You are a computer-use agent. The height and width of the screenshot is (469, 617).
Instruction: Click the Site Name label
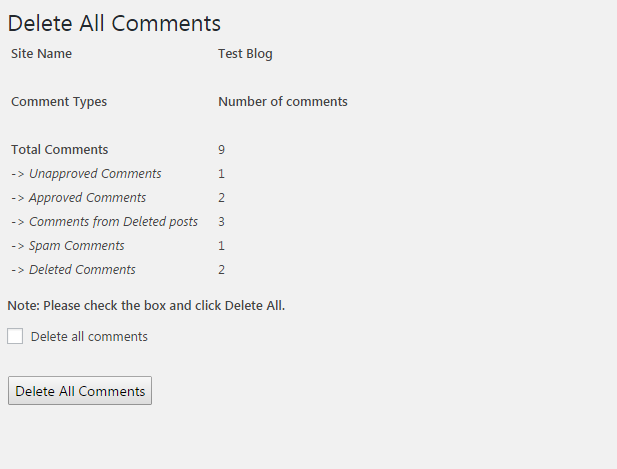[x=41, y=54]
